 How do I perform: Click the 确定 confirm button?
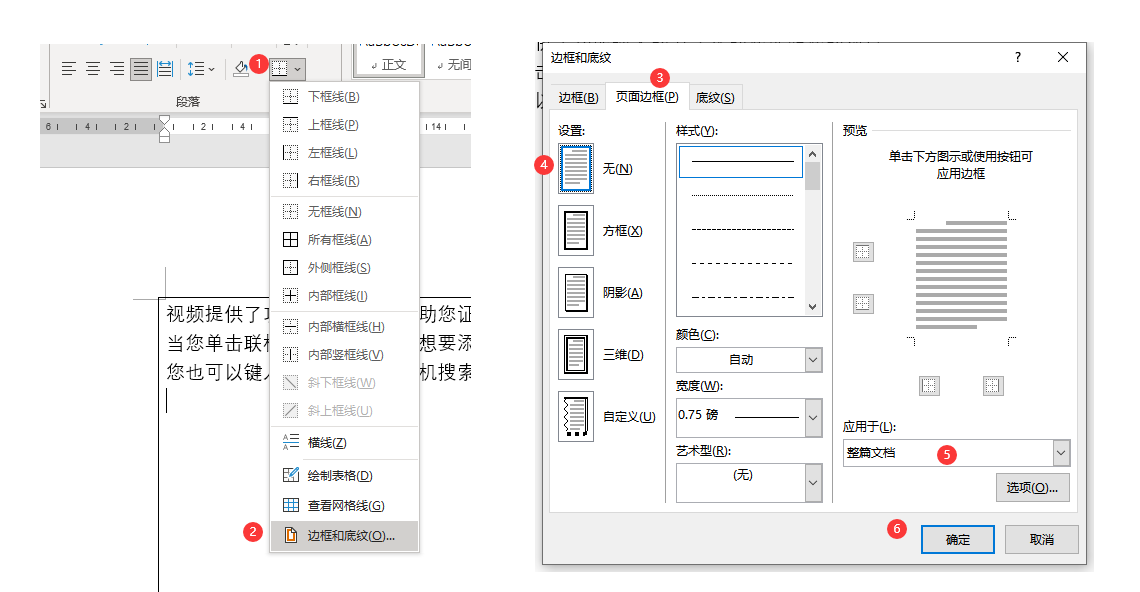(x=957, y=539)
